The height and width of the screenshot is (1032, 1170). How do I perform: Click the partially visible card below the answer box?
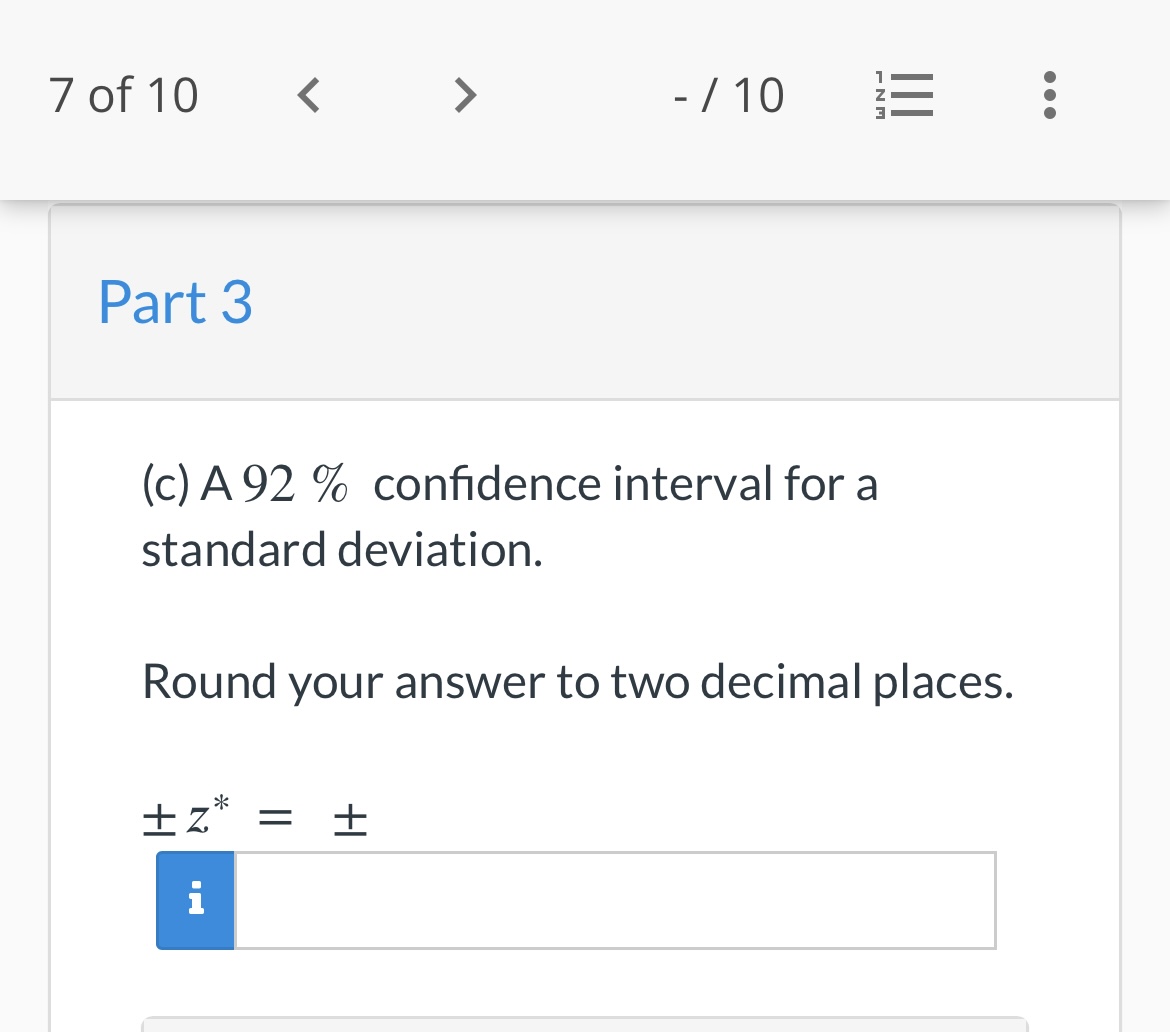tap(585, 1025)
